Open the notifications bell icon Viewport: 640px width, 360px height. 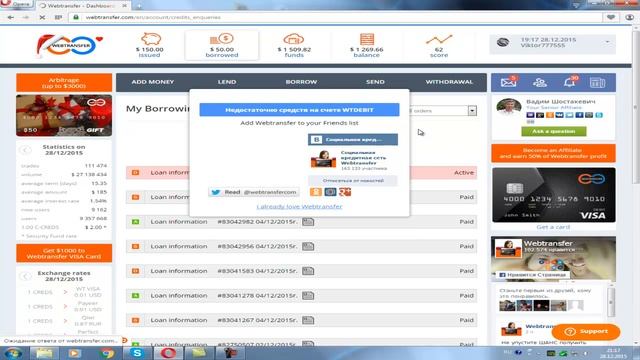coord(569,82)
